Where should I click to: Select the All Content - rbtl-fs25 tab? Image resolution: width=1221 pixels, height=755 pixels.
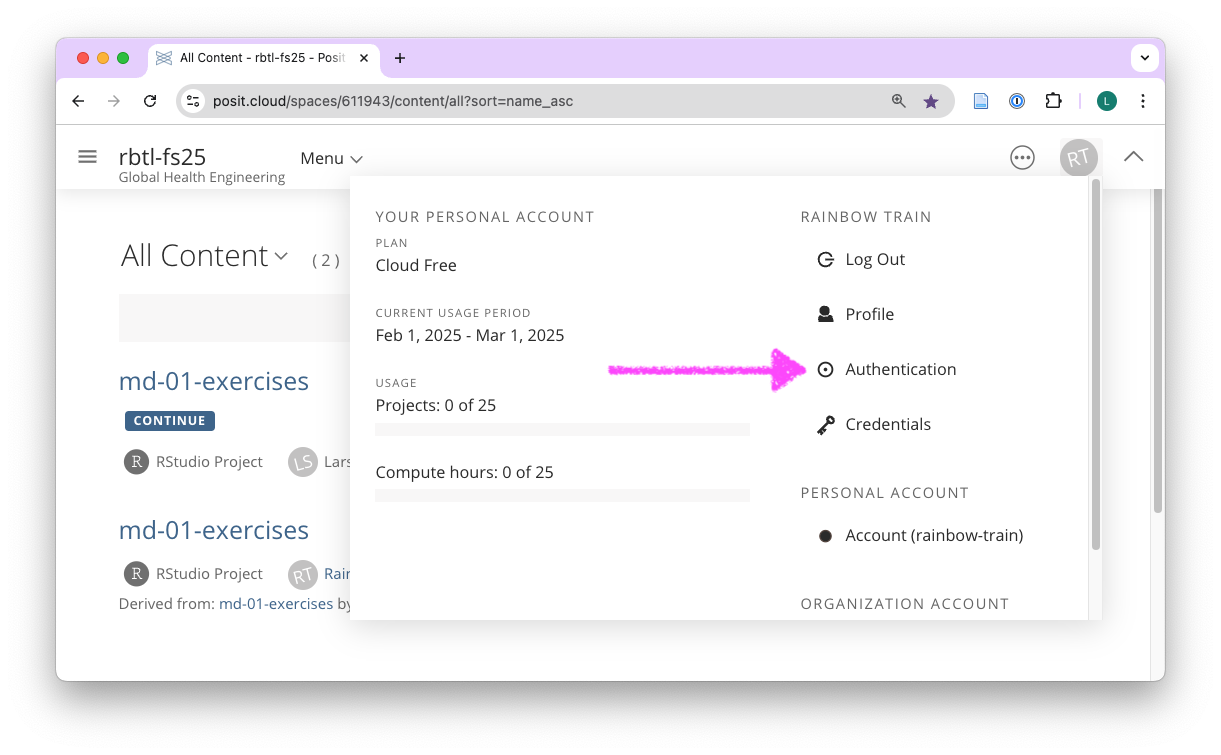point(264,58)
